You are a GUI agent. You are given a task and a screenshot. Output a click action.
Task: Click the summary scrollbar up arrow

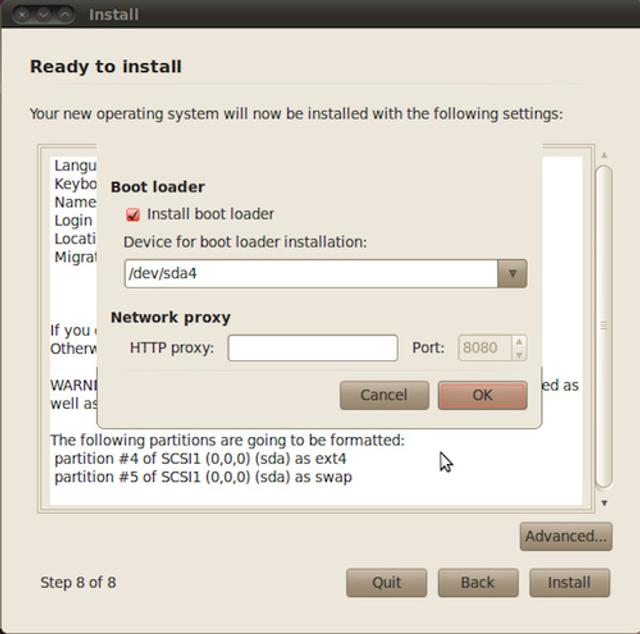(x=603, y=155)
